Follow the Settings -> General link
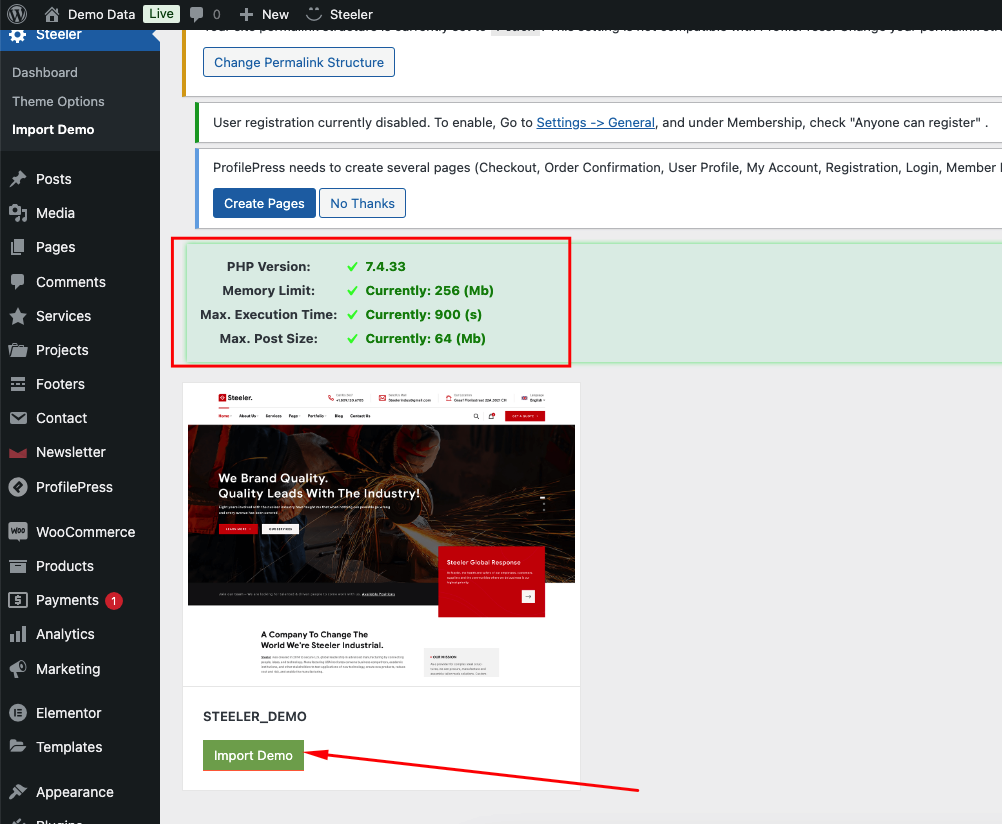1002x824 pixels. 595,122
